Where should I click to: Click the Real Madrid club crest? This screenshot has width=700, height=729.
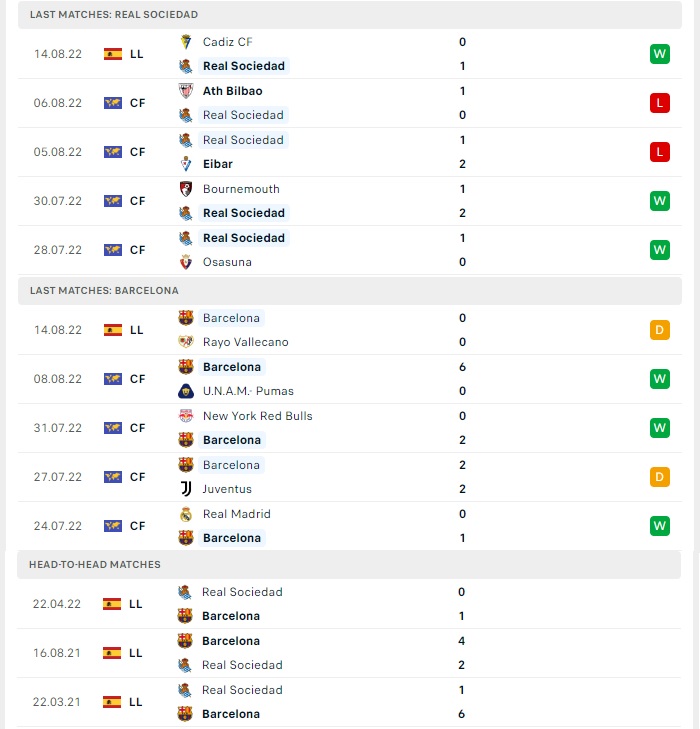click(x=186, y=514)
